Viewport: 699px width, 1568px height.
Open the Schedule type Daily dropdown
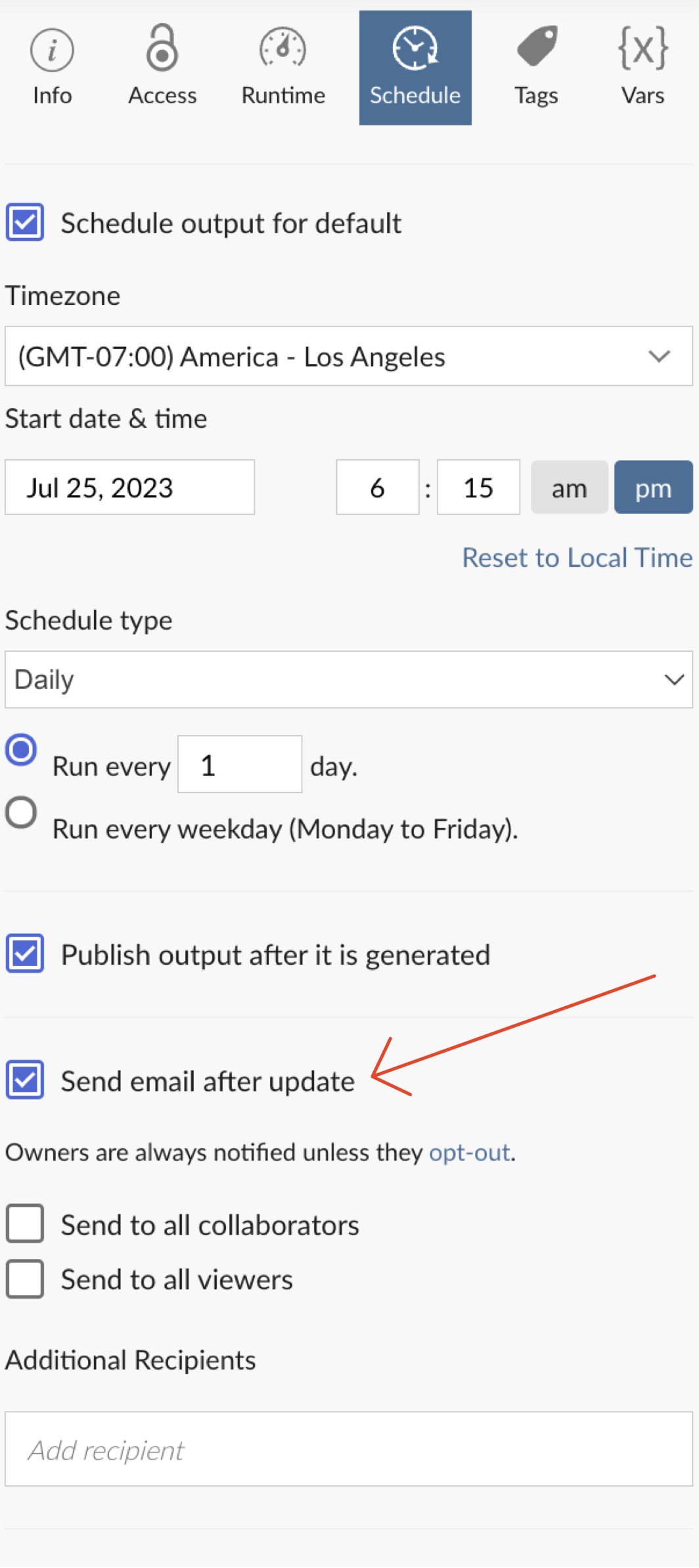[348, 680]
